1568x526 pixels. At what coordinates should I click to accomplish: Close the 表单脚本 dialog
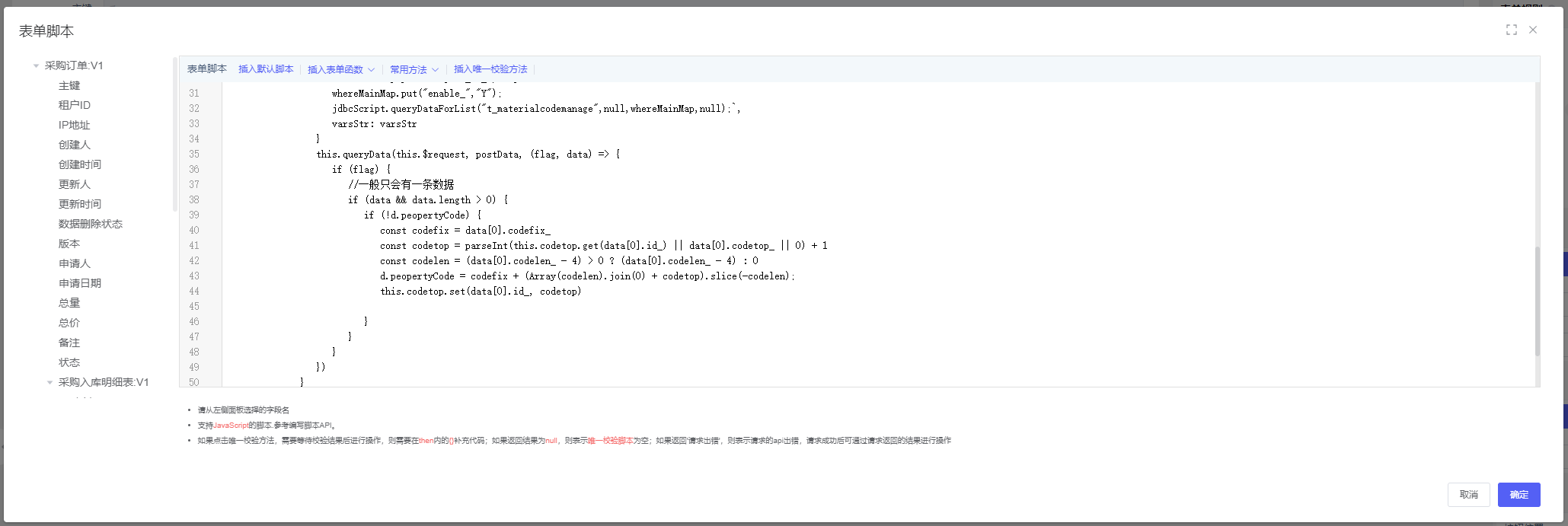click(1533, 30)
